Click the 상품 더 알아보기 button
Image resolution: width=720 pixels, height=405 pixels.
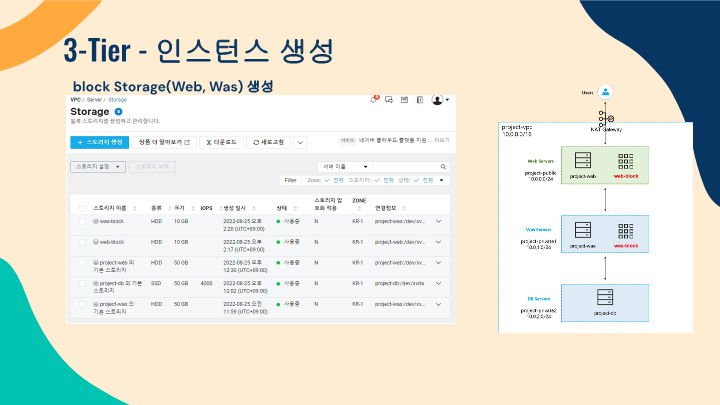point(164,142)
